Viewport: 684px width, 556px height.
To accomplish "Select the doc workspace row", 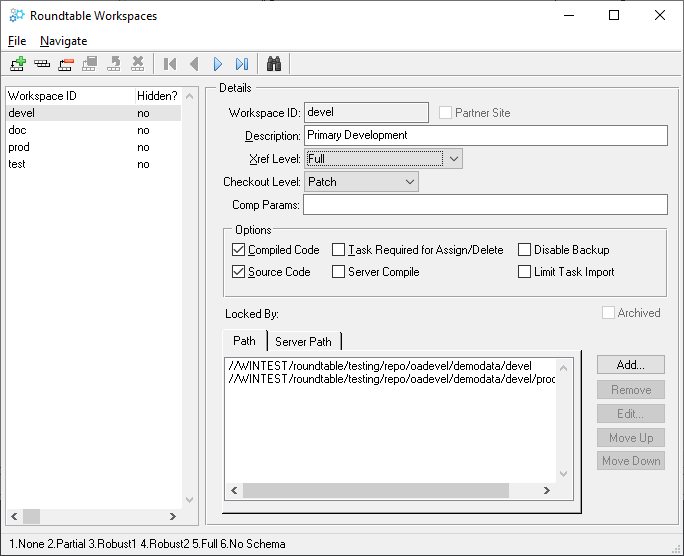I will (93, 130).
